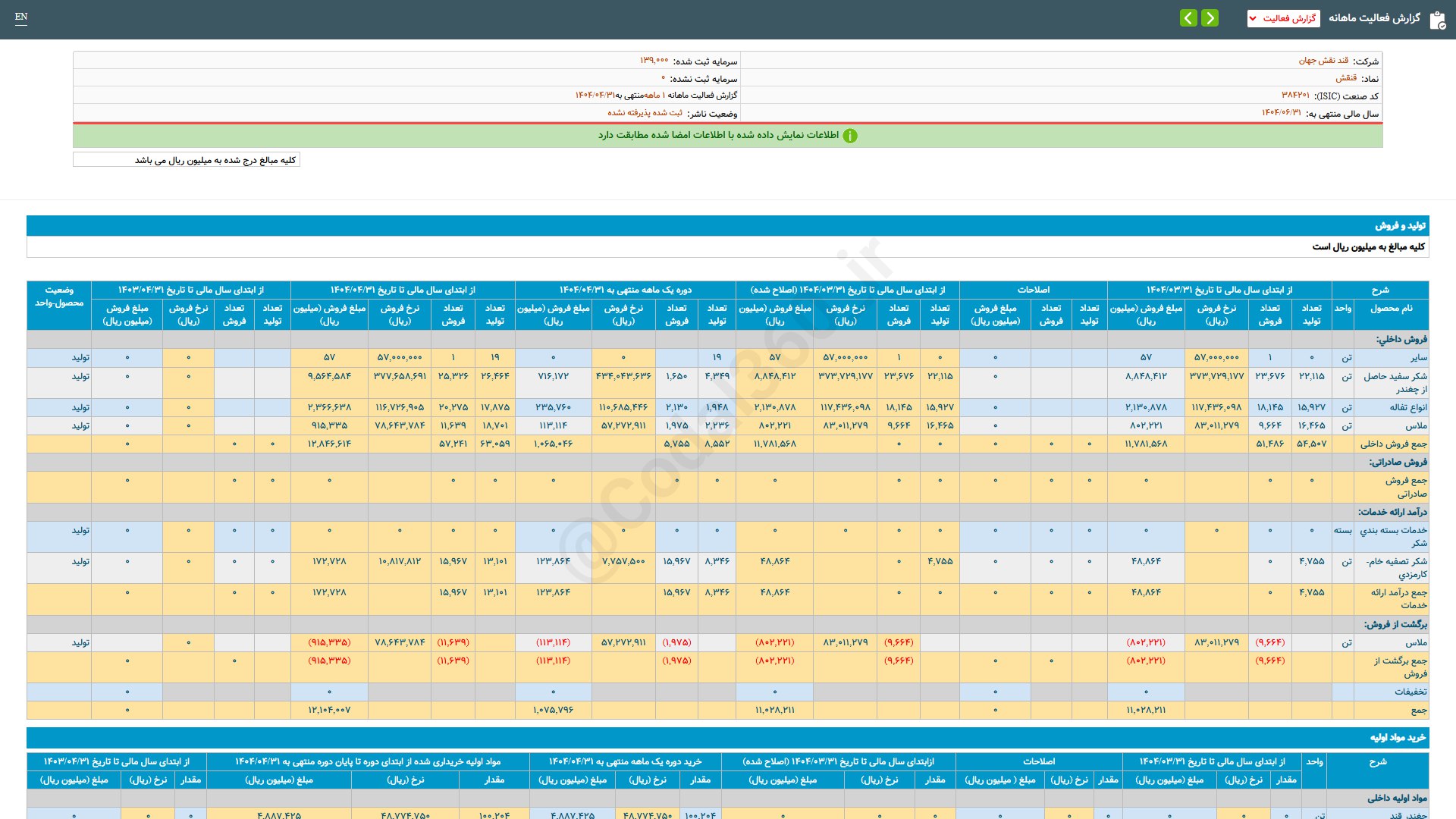Select cumulative sales count ۵۷,۲۴۱
This screenshot has height=819, width=1456.
click(x=453, y=444)
